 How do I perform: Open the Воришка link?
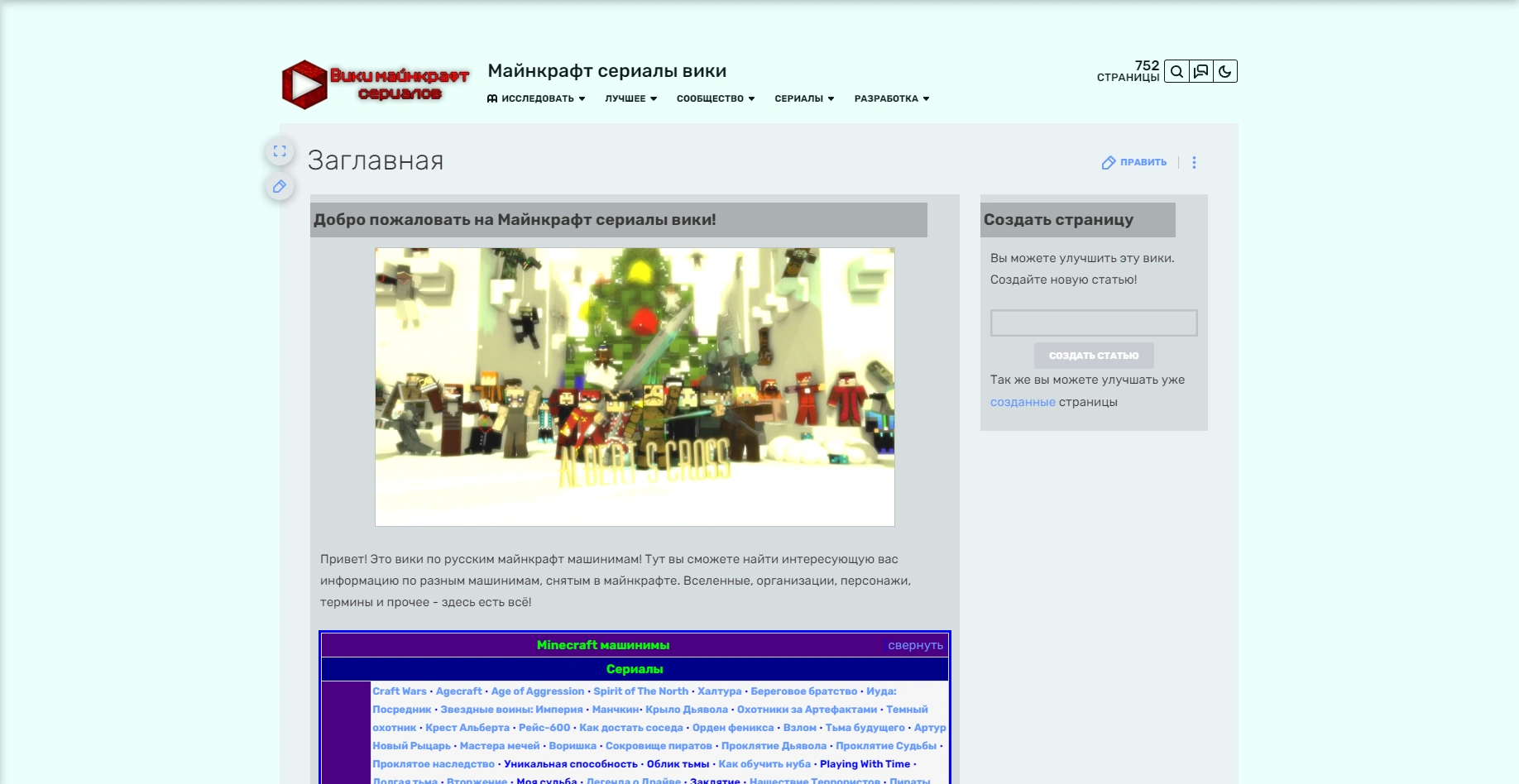click(x=573, y=746)
